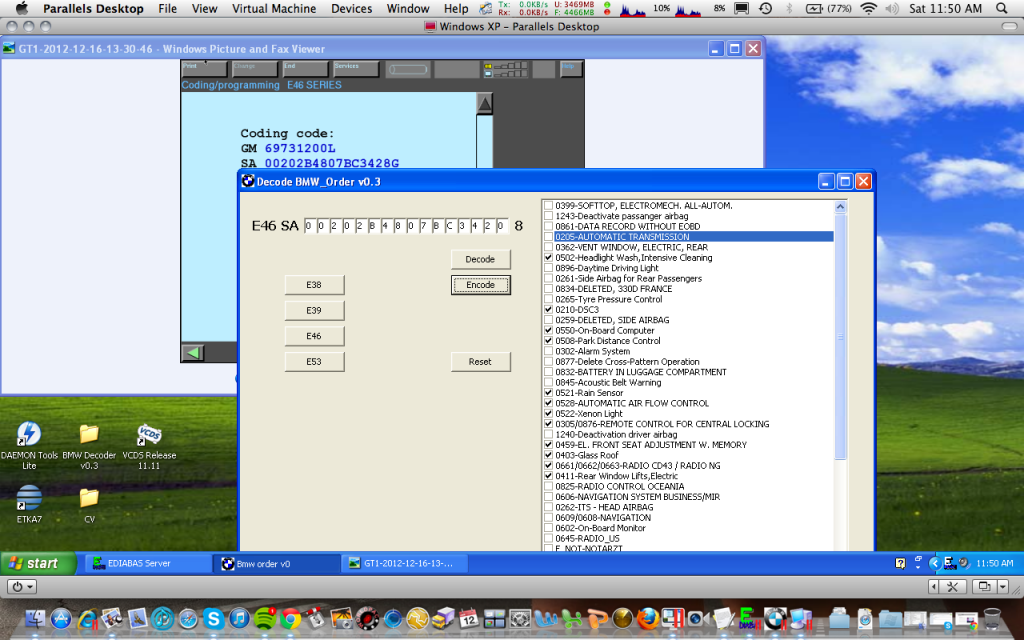Click green back arrow in Picture Viewer image
The width and height of the screenshot is (1024, 640).
click(x=193, y=353)
